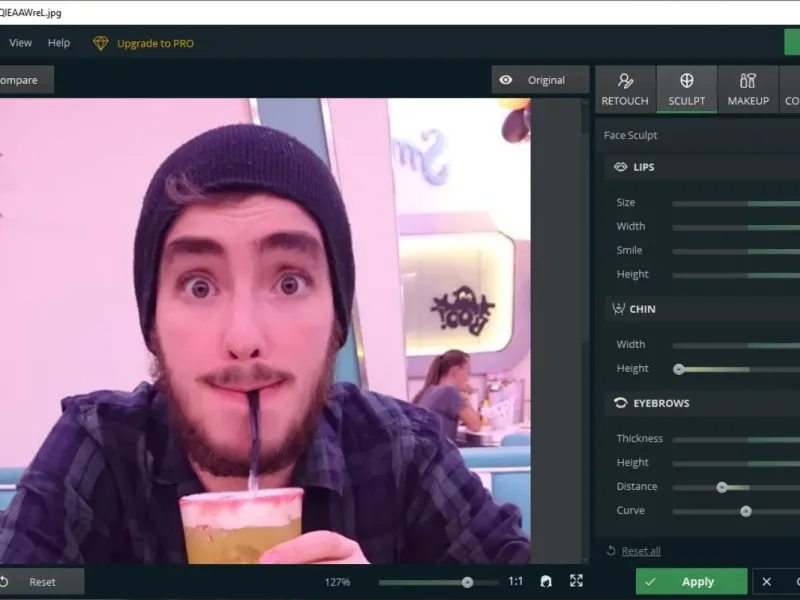Click the Retouch brush icon
The image size is (800, 600).
625,81
